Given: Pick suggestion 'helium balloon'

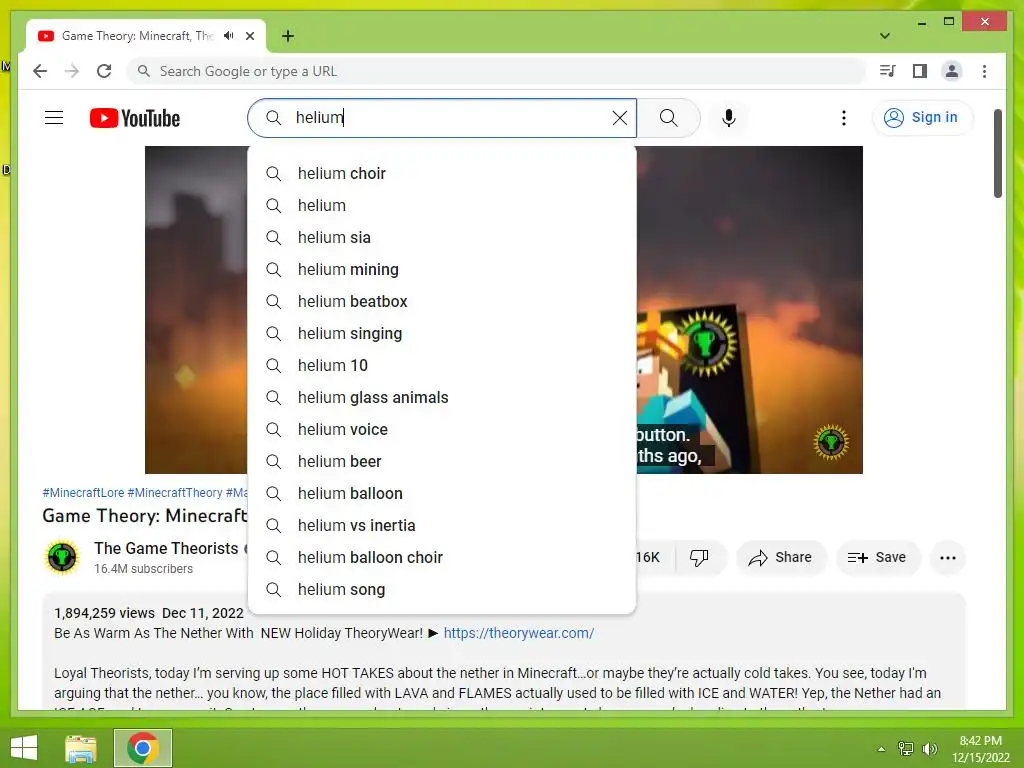Looking at the screenshot, I should coord(441,493).
